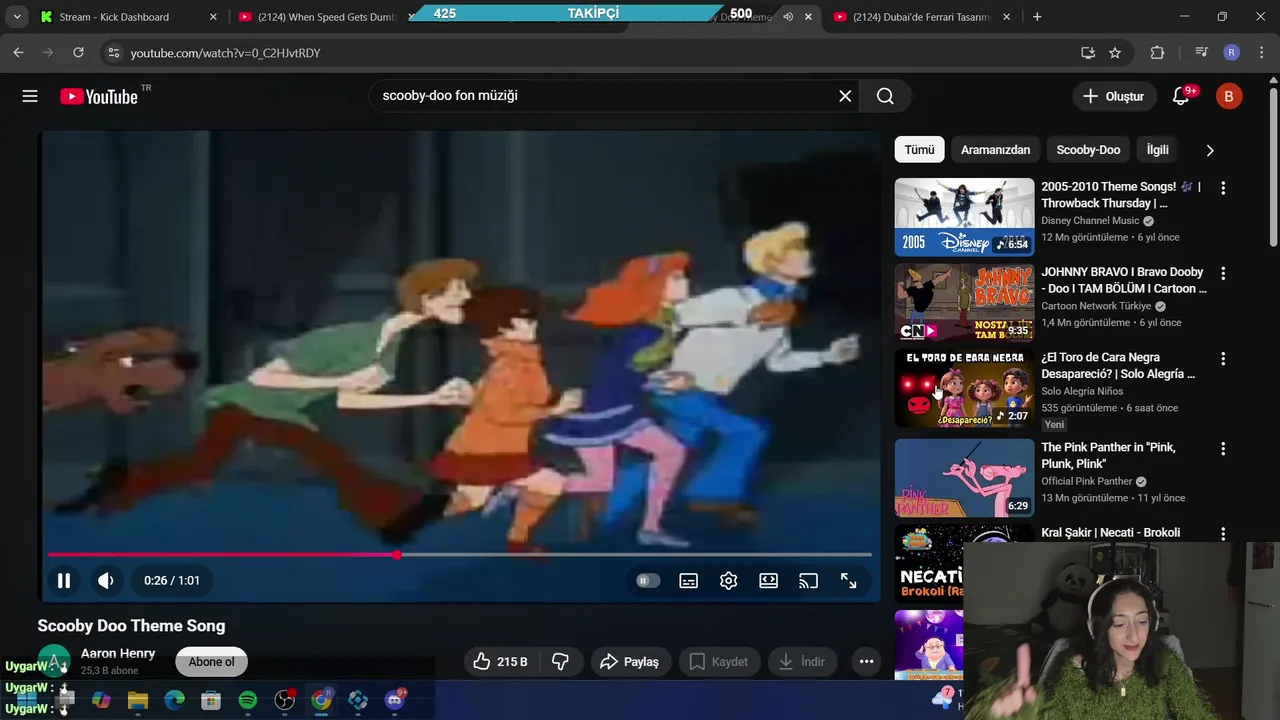Open the Pink Panther video thumbnail

[x=964, y=478]
